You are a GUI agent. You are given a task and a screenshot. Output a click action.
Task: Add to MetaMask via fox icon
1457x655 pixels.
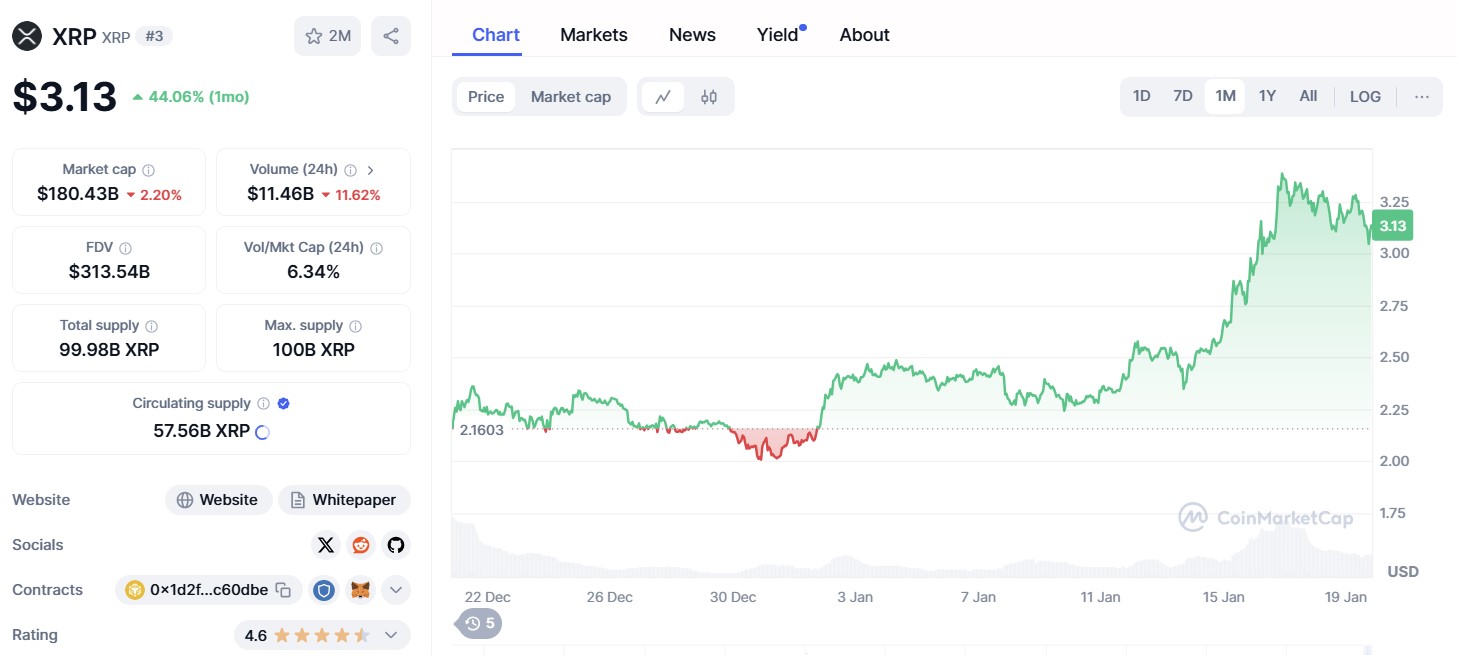click(360, 590)
